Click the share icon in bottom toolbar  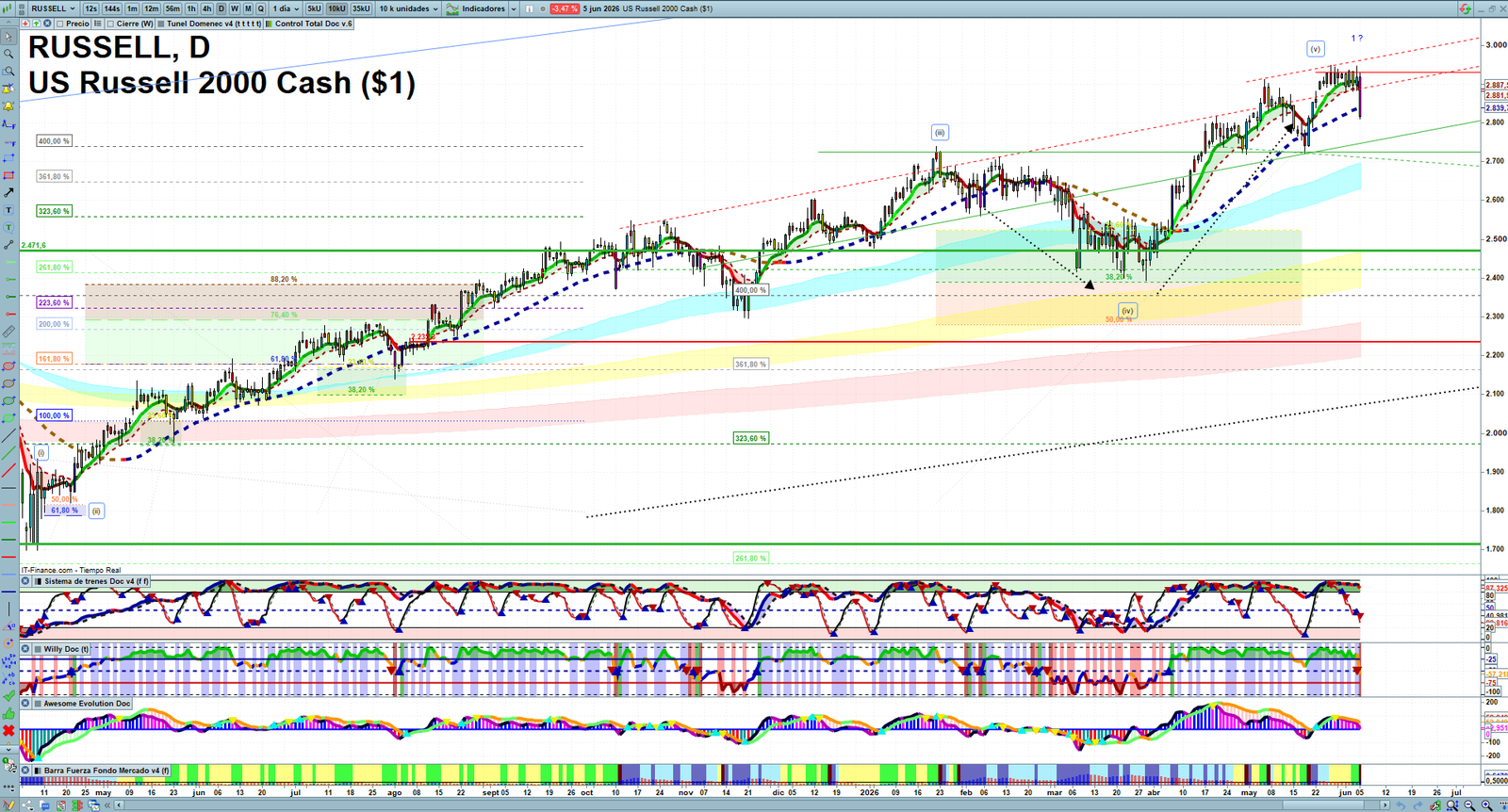[27, 805]
